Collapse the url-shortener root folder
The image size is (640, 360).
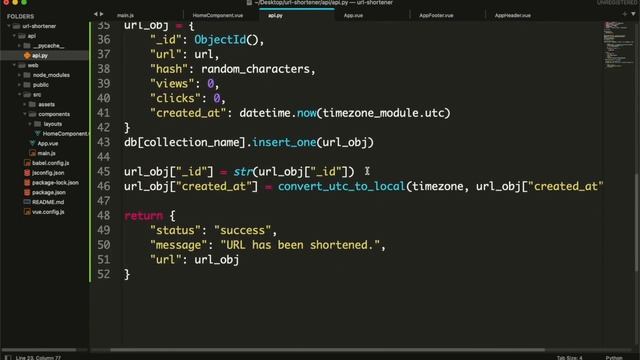click(x=9, y=26)
